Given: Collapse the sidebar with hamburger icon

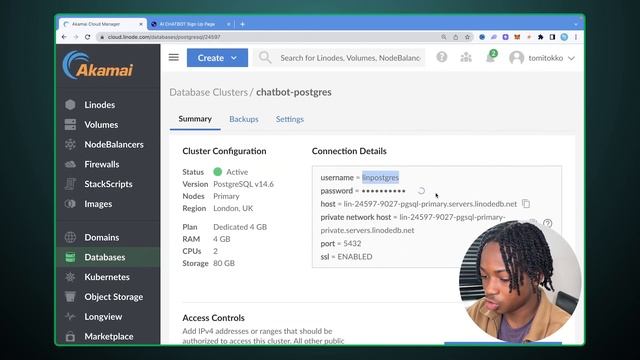Looking at the screenshot, I should [174, 58].
